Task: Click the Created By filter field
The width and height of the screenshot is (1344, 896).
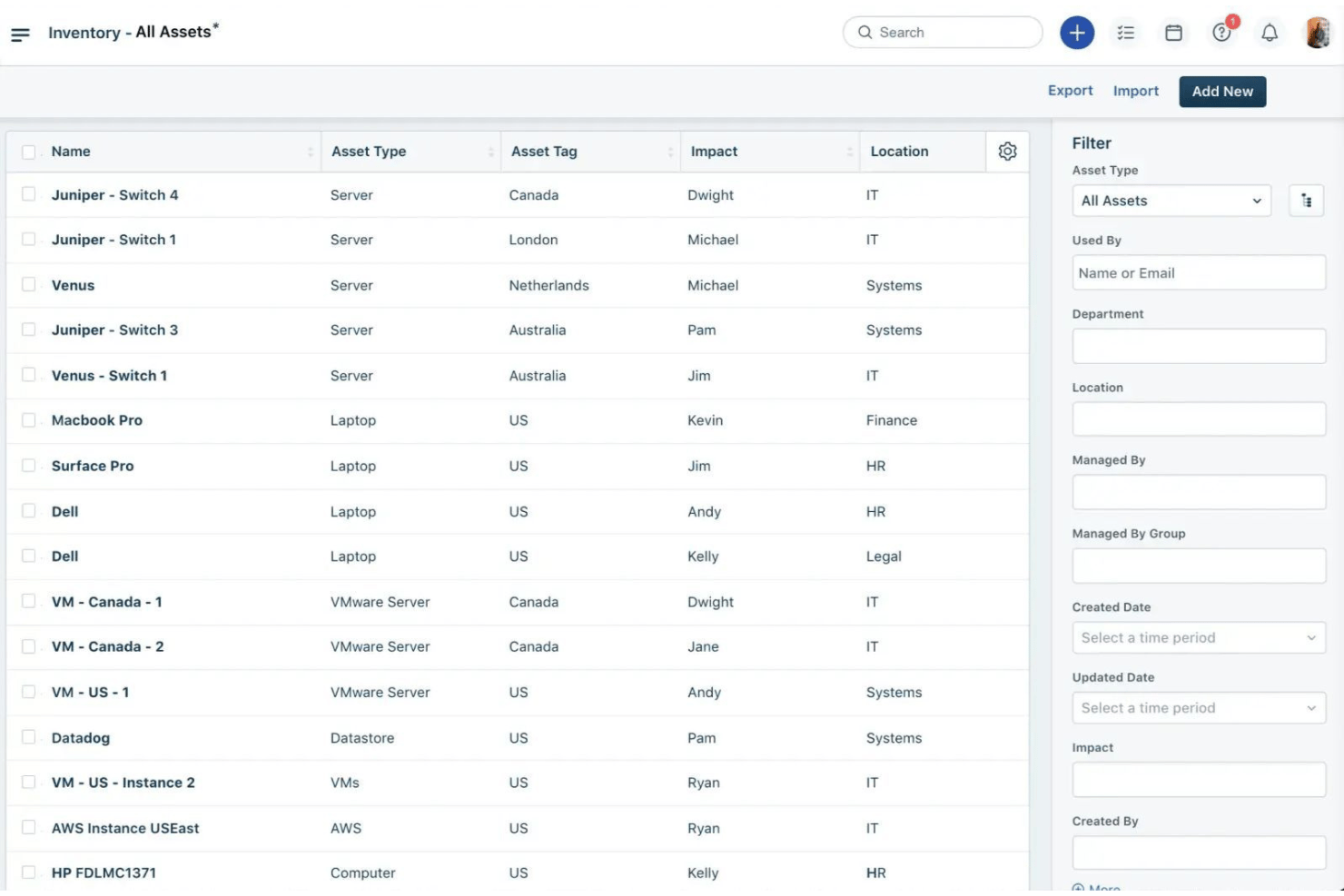Action: click(x=1199, y=852)
